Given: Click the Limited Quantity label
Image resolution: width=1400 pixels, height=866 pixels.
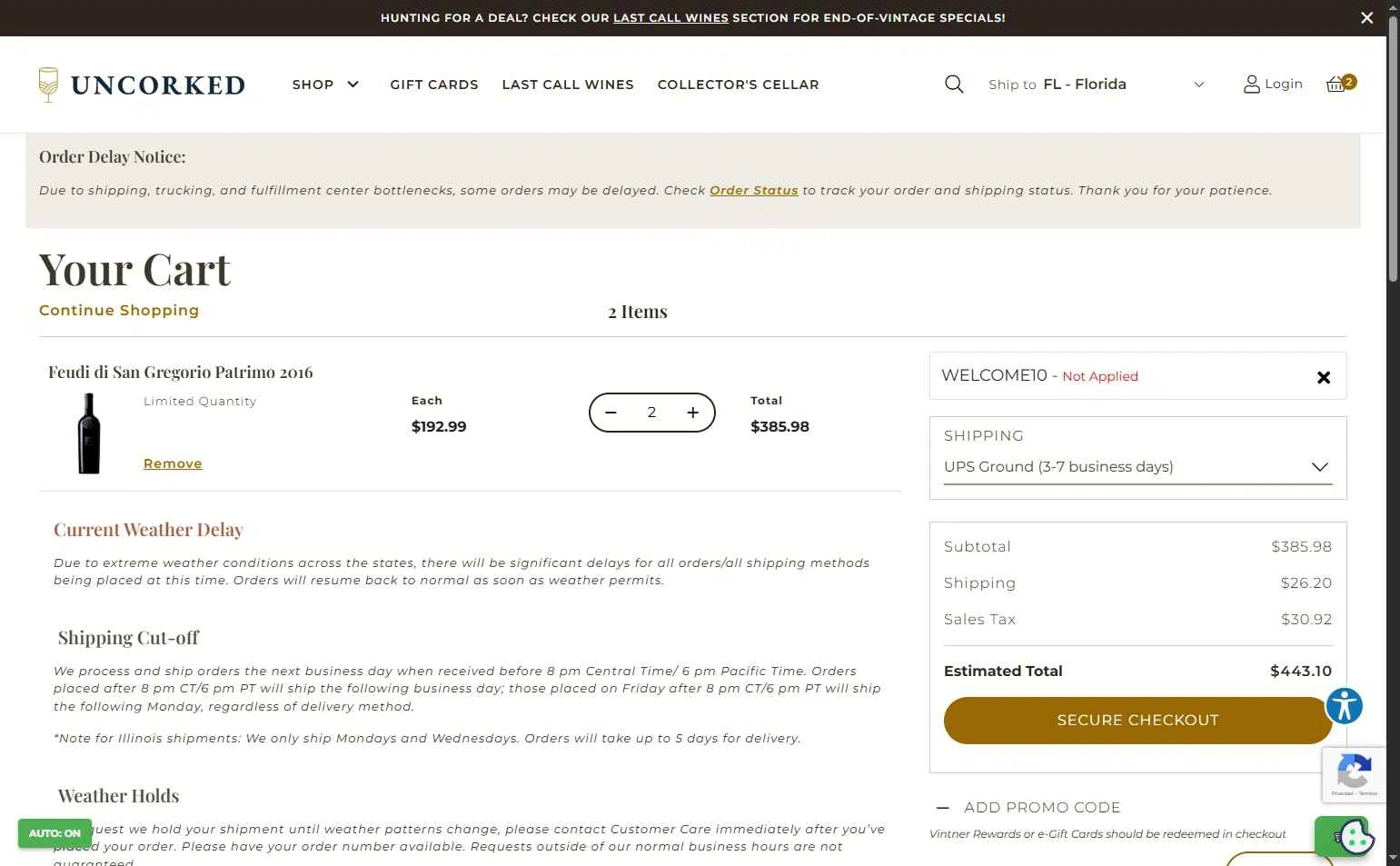Looking at the screenshot, I should (x=200, y=401).
